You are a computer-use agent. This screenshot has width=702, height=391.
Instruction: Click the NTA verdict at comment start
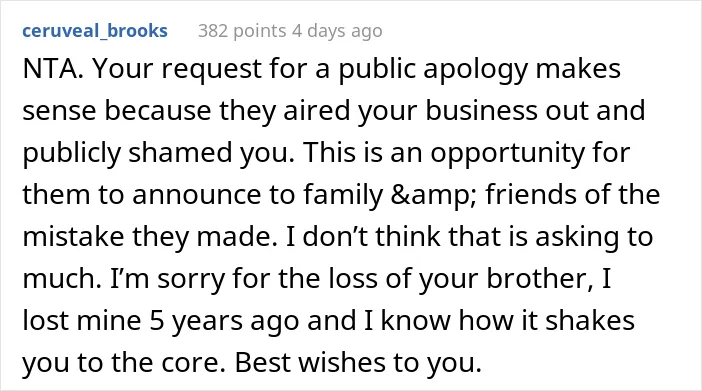pos(53,69)
